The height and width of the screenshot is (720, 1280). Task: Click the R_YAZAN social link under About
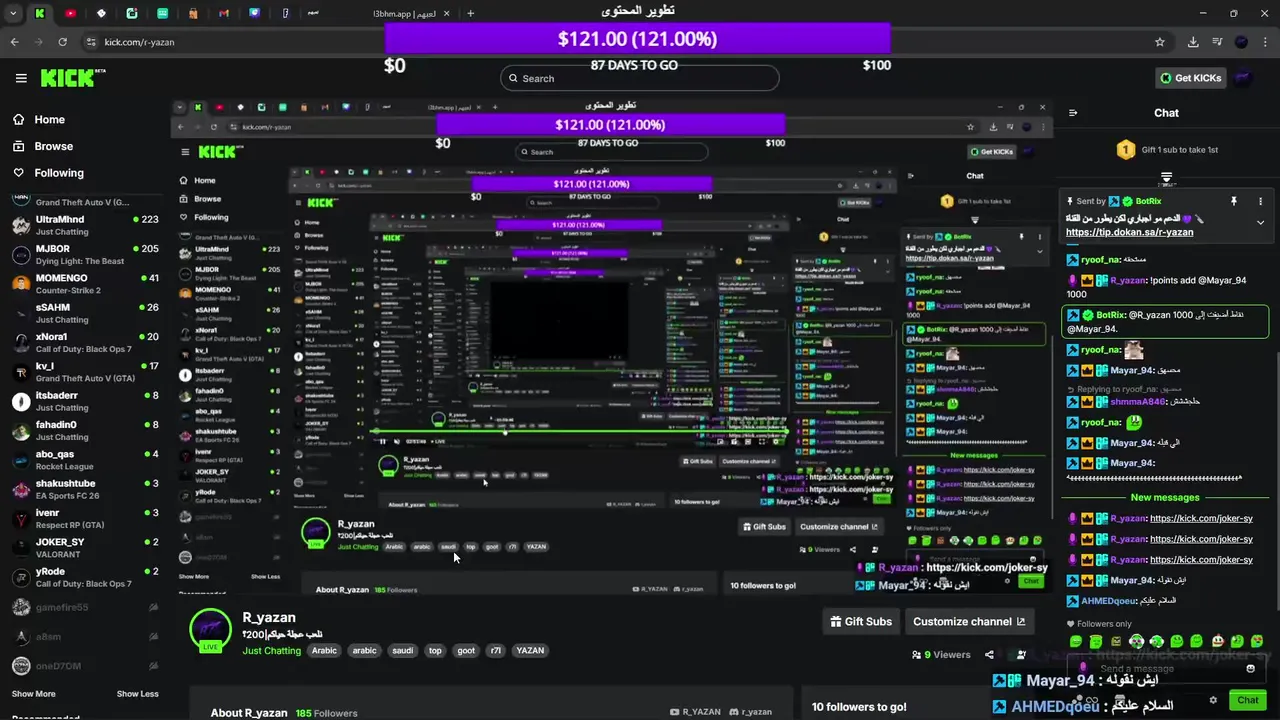pyautogui.click(x=695, y=712)
